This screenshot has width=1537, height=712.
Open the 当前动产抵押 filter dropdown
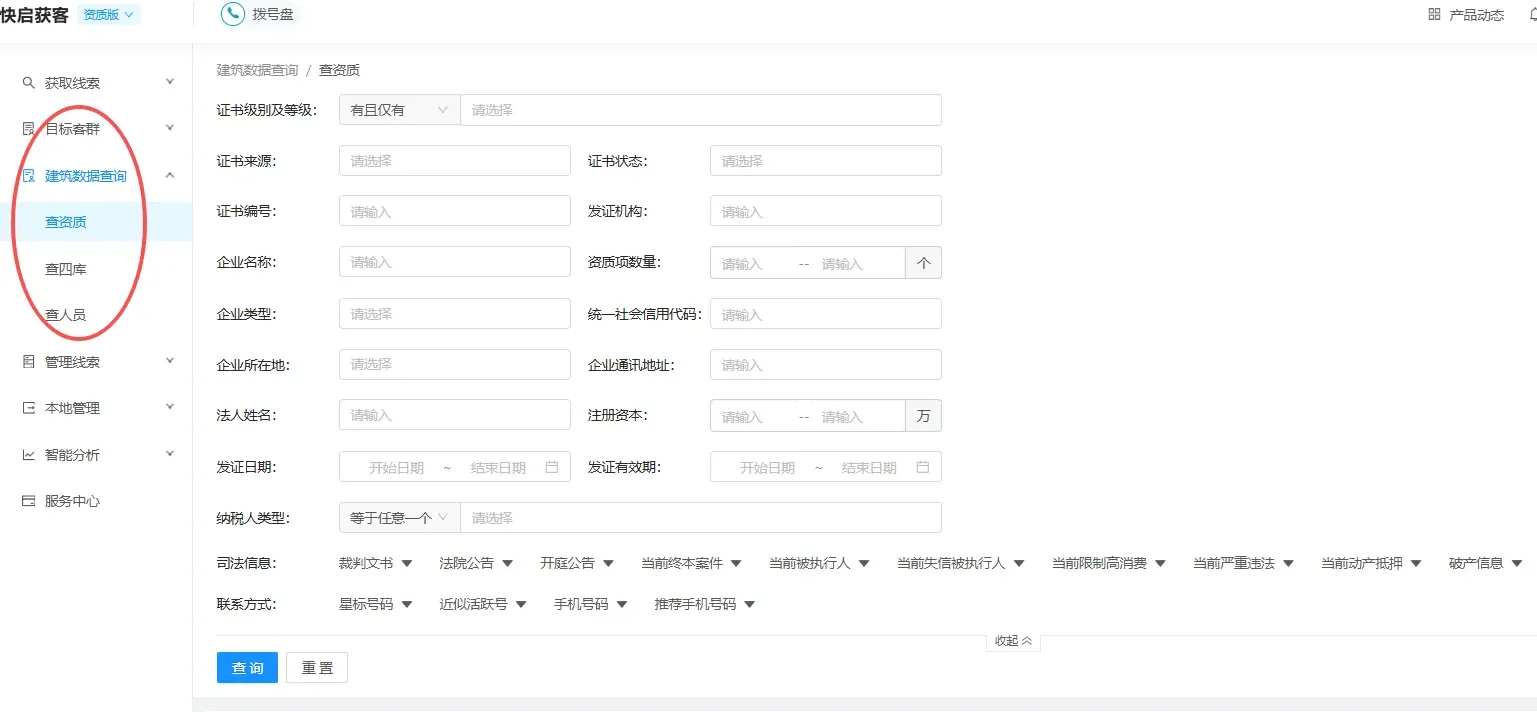[x=1372, y=563]
